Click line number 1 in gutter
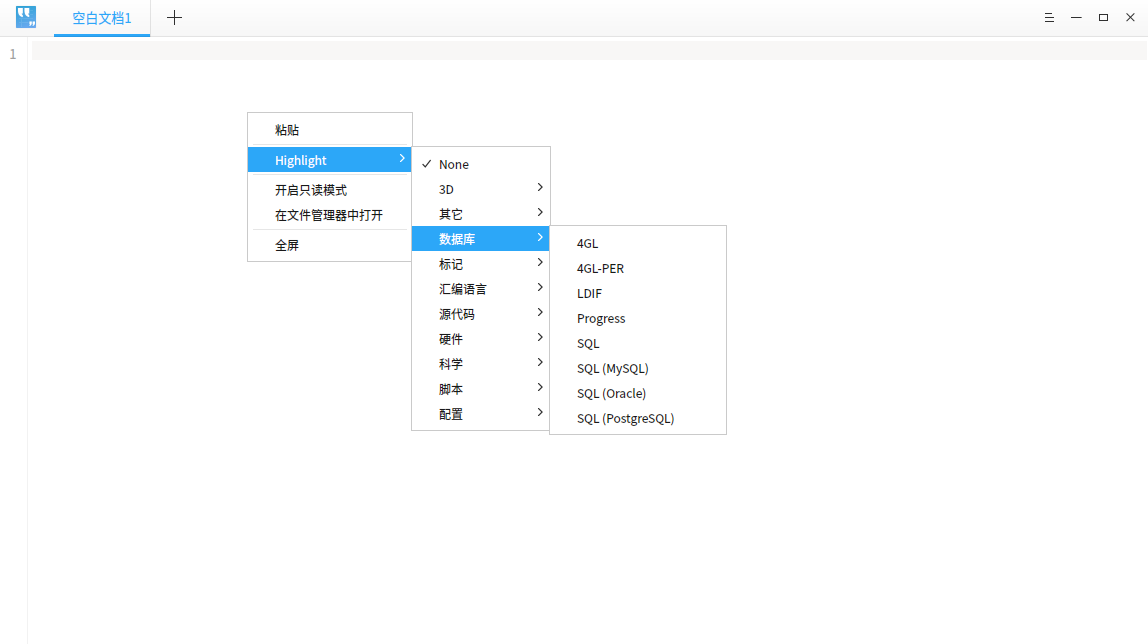 point(12,54)
